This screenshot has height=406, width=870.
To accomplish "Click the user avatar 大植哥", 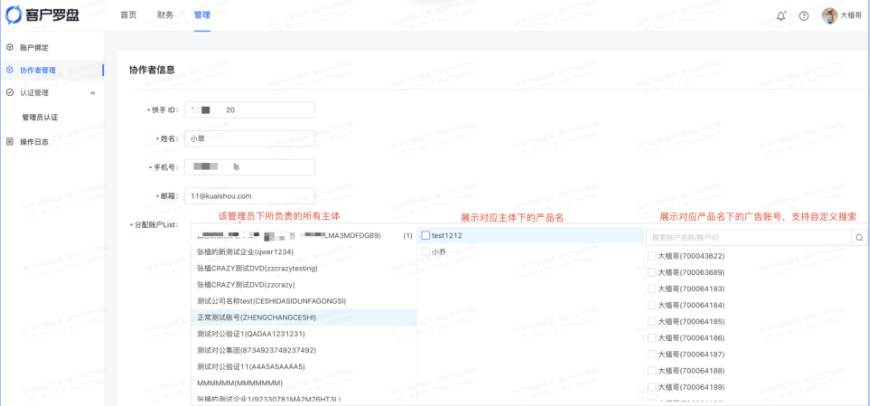I will click(x=829, y=16).
